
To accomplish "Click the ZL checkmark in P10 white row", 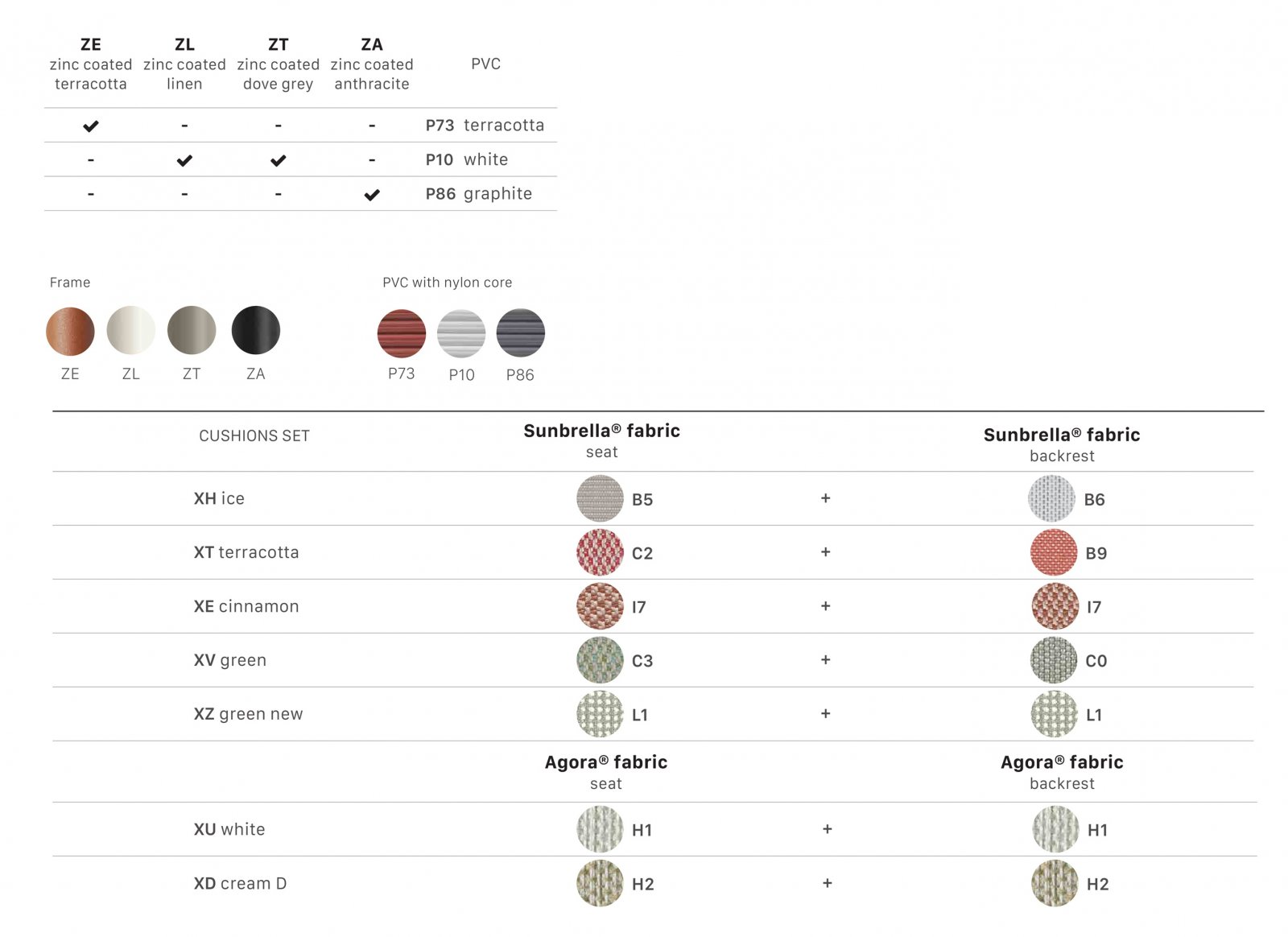I will pyautogui.click(x=184, y=160).
